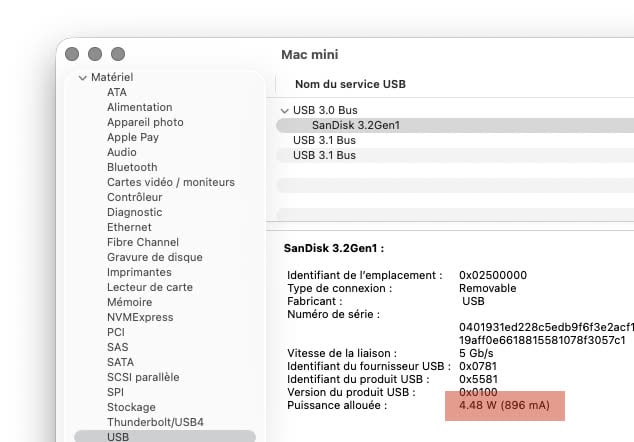Click the Mac mini window title
Image resolution: width=634 pixels, height=442 pixels.
pyautogui.click(x=310, y=54)
